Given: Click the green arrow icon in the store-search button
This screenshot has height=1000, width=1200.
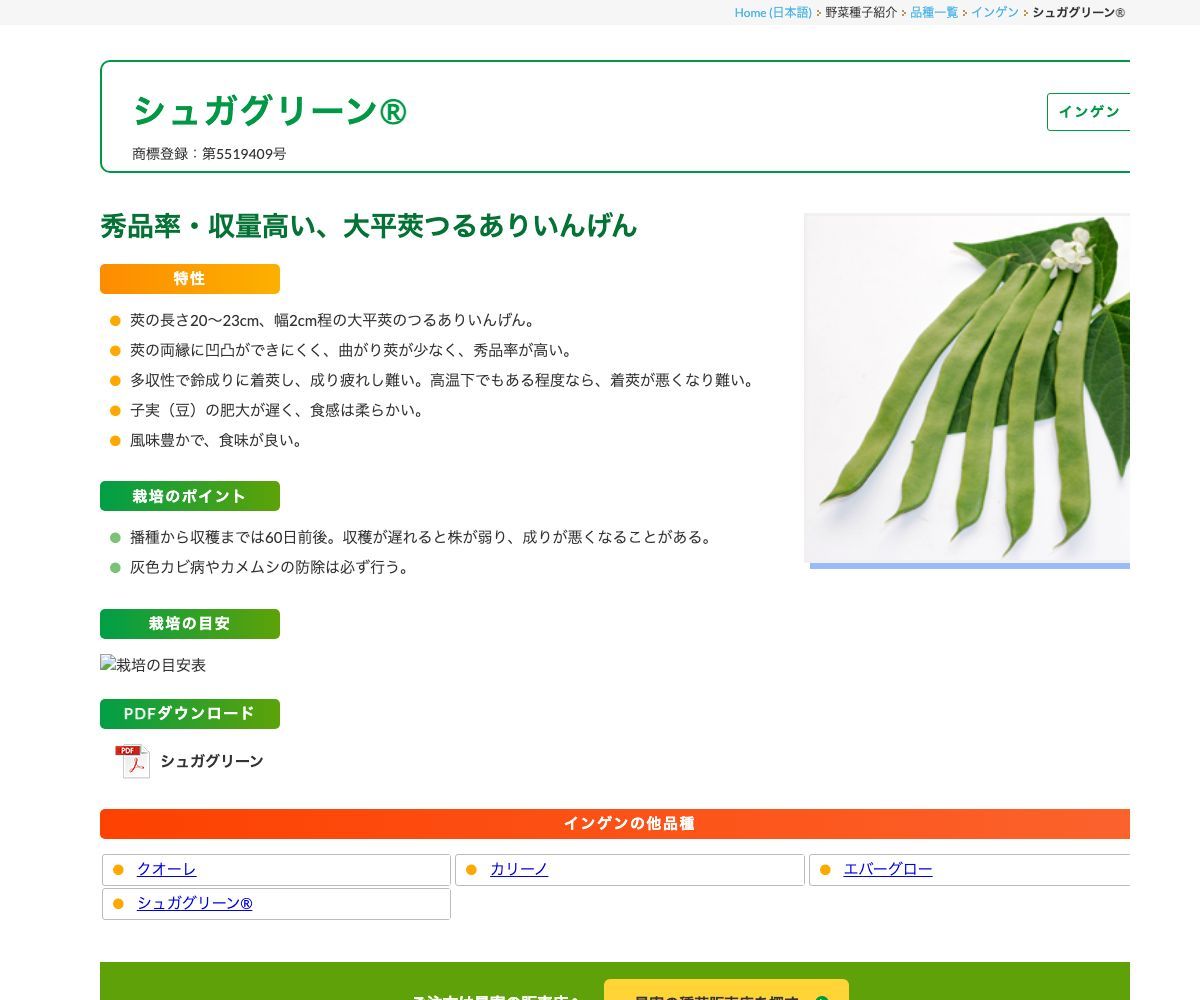Looking at the screenshot, I should point(820,996).
